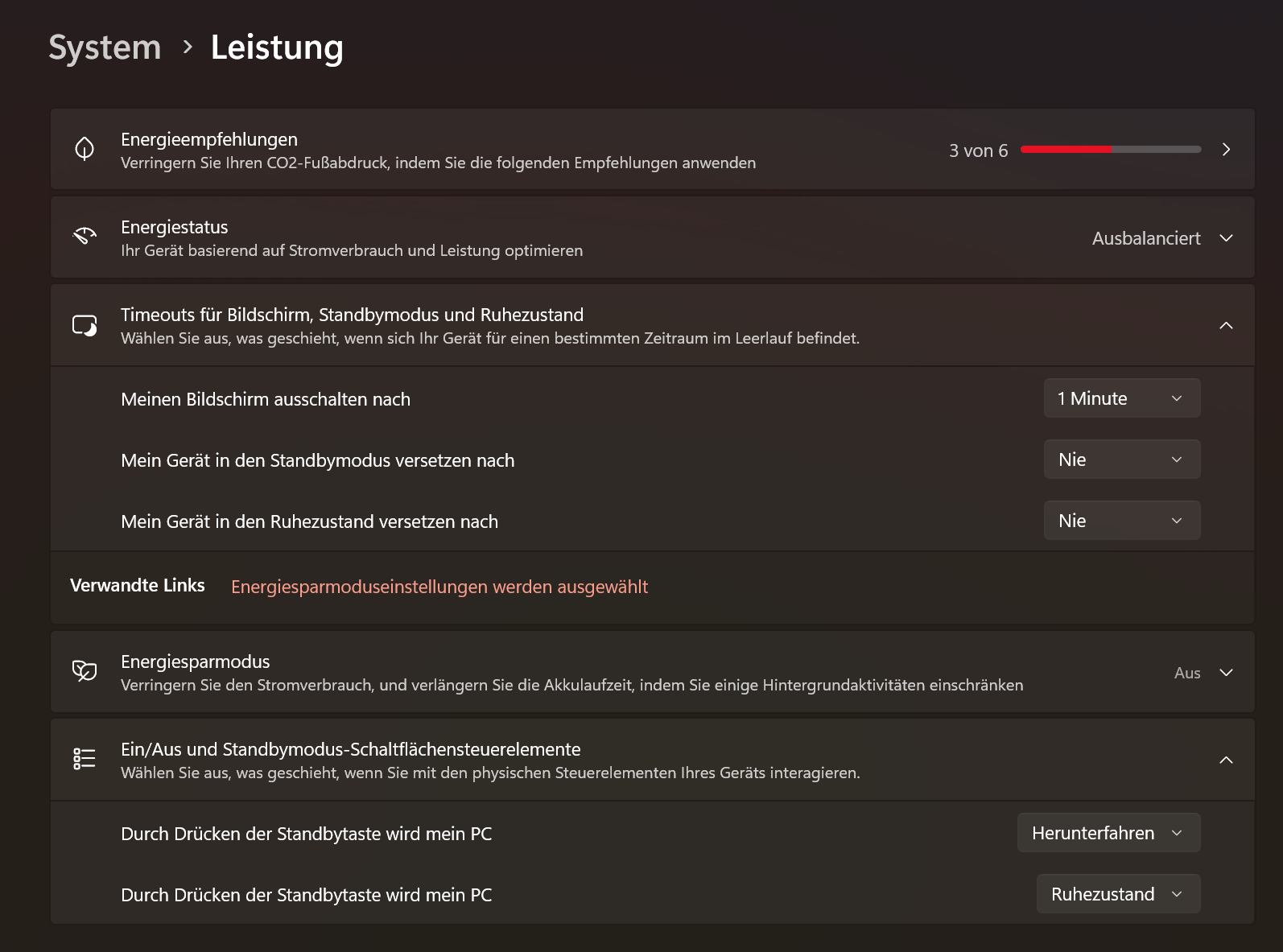
Task: Open the Standbymodus timeout dropdown
Action: (1121, 460)
